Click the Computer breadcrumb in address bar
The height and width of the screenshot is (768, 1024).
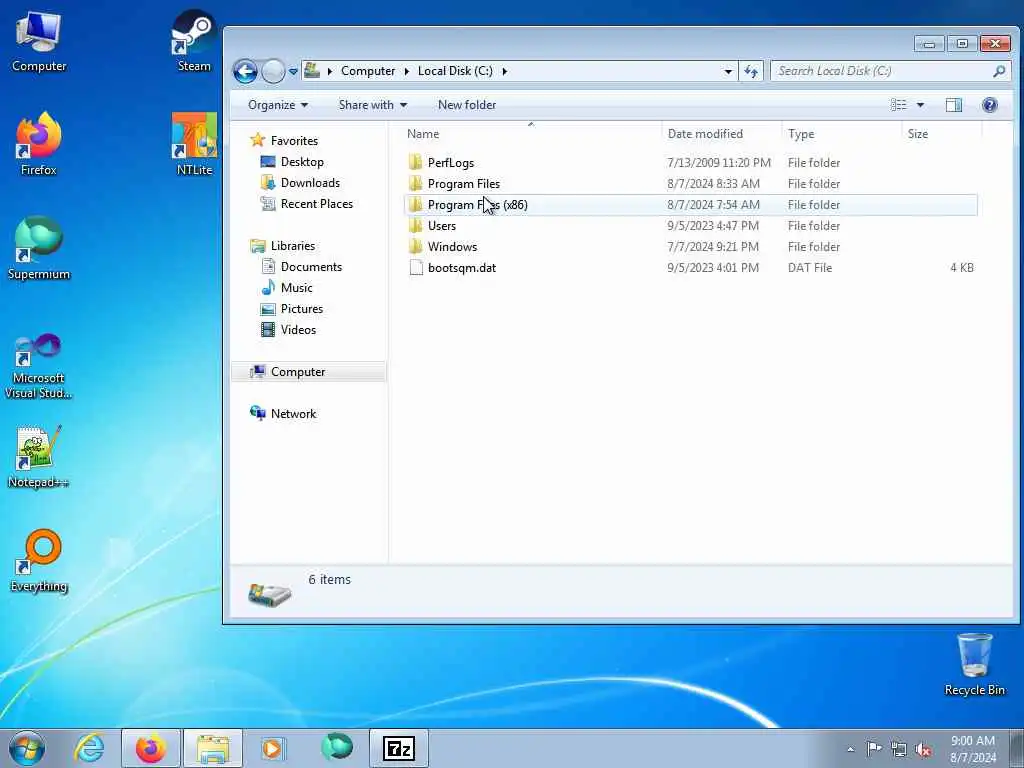pos(368,71)
